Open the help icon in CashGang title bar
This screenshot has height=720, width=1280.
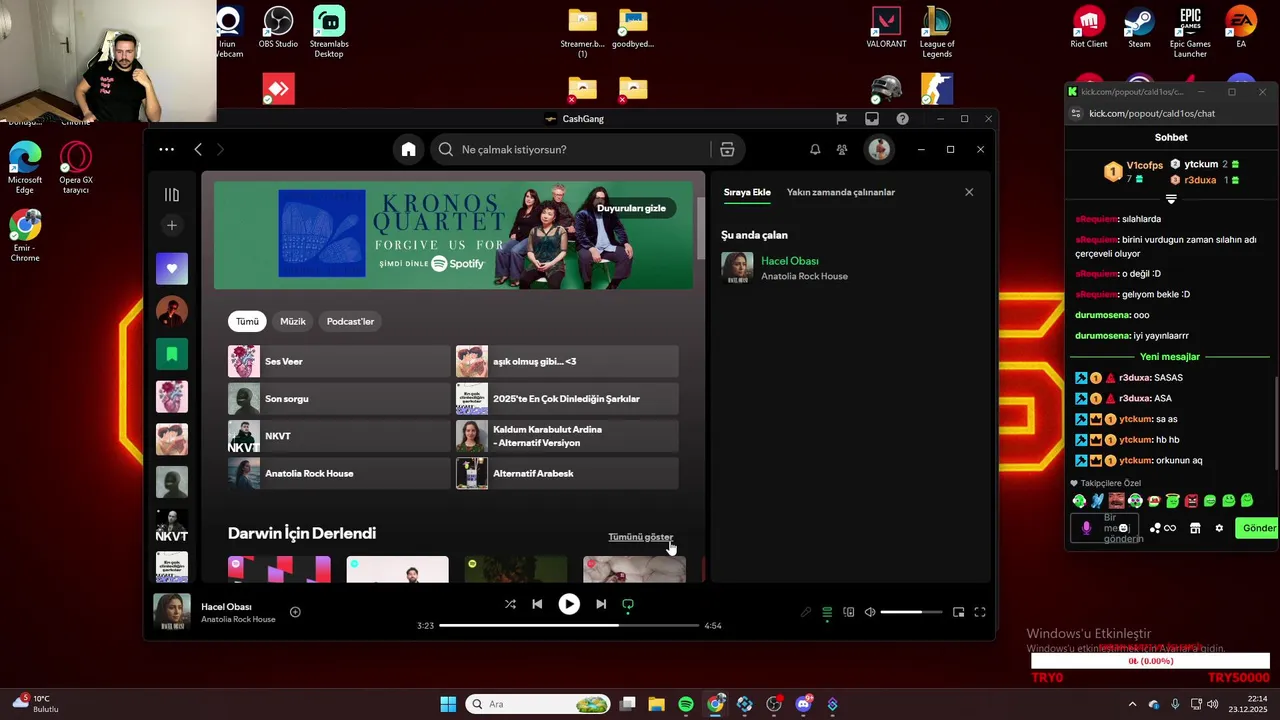point(903,119)
